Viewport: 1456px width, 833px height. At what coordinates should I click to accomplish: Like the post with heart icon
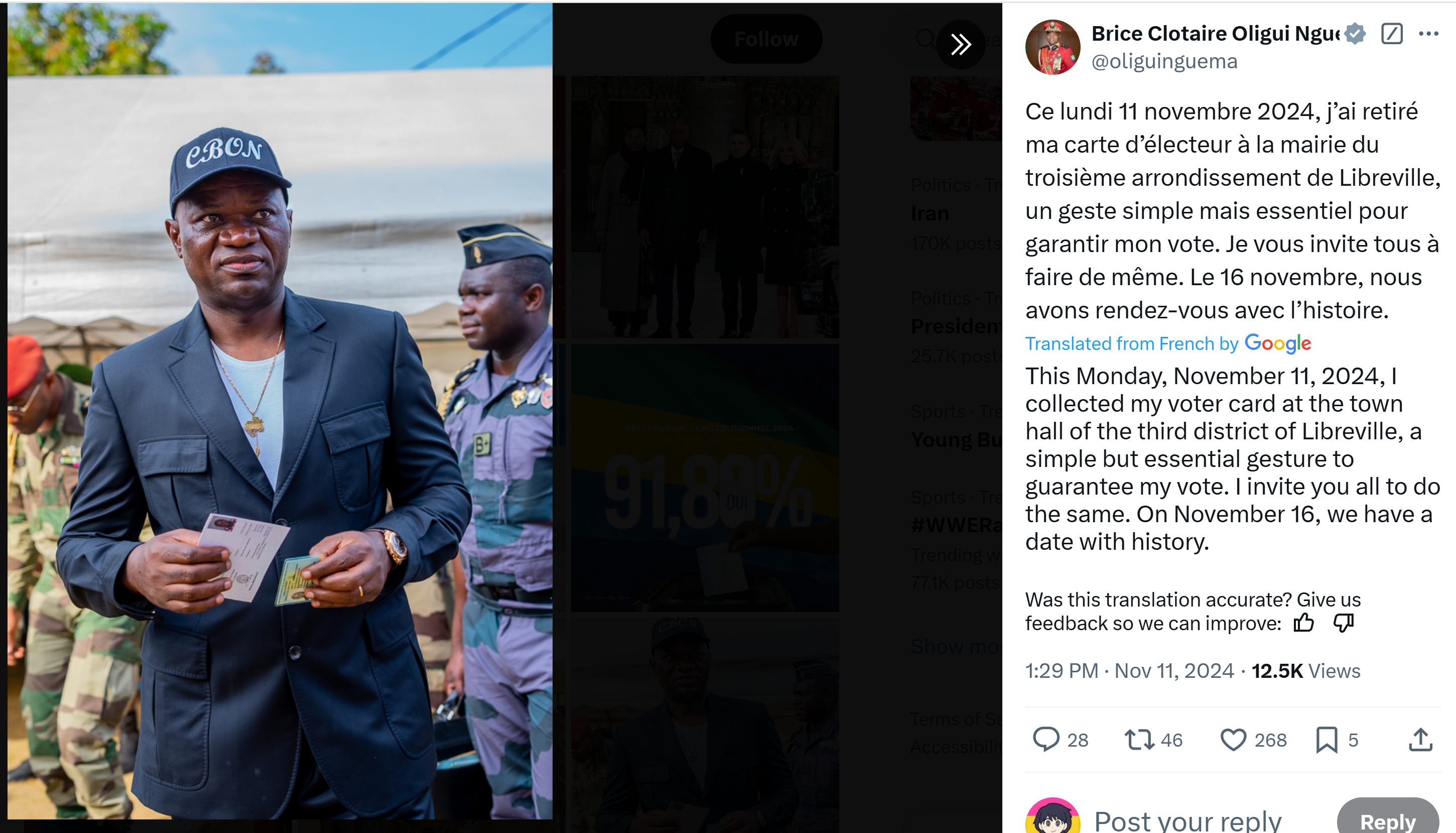1233,739
